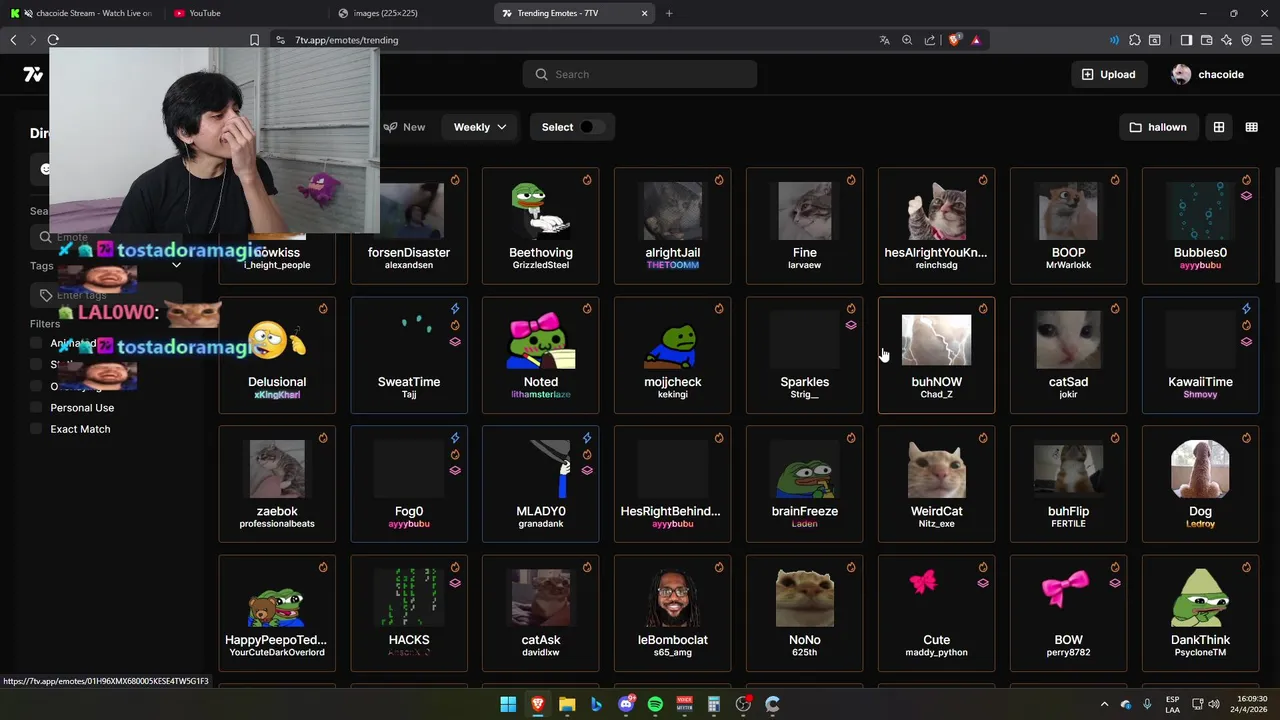Screen dimensions: 1280x720
Task: Open the catSad emote
Action: point(1068,355)
